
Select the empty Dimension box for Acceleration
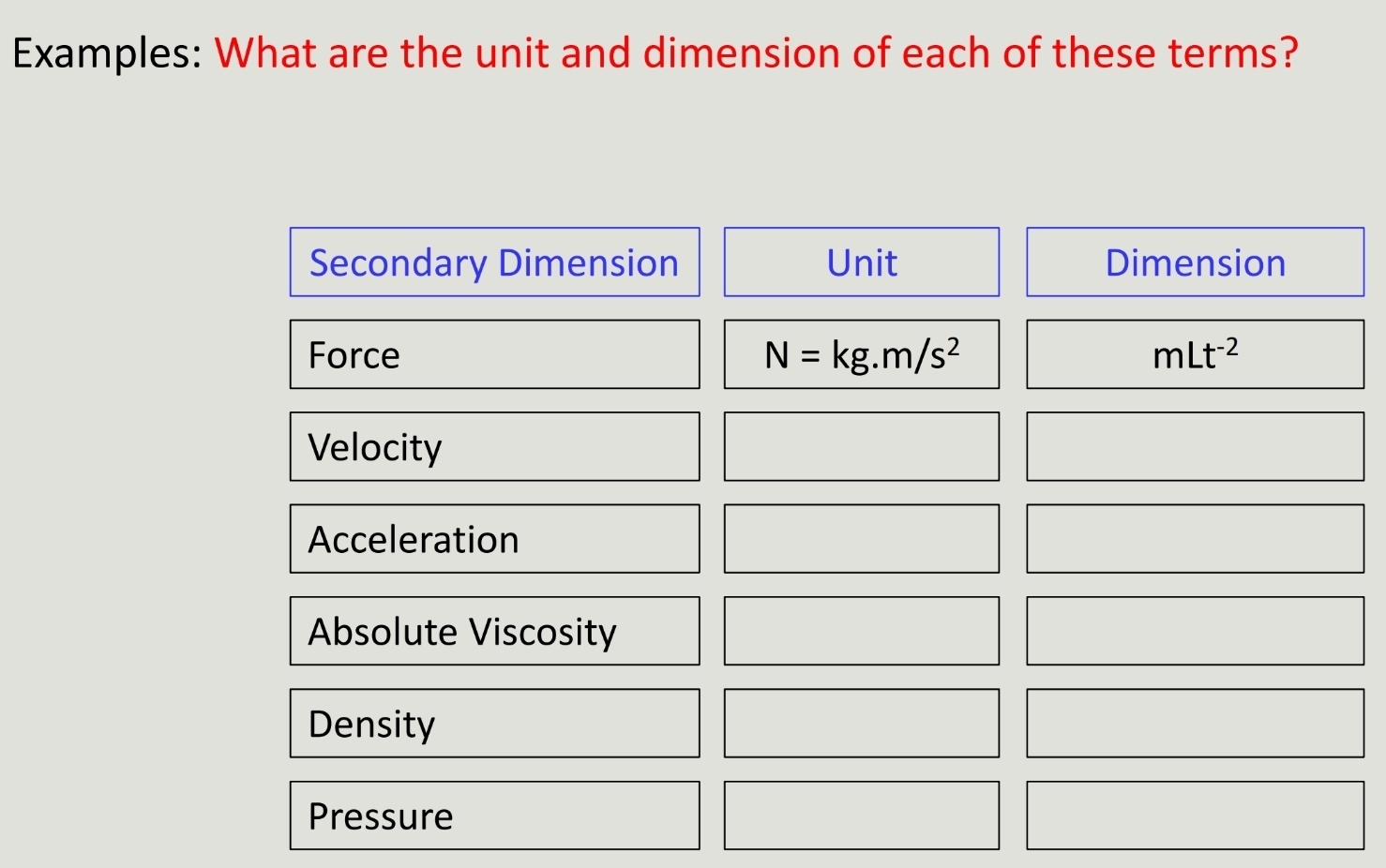coord(1195,539)
